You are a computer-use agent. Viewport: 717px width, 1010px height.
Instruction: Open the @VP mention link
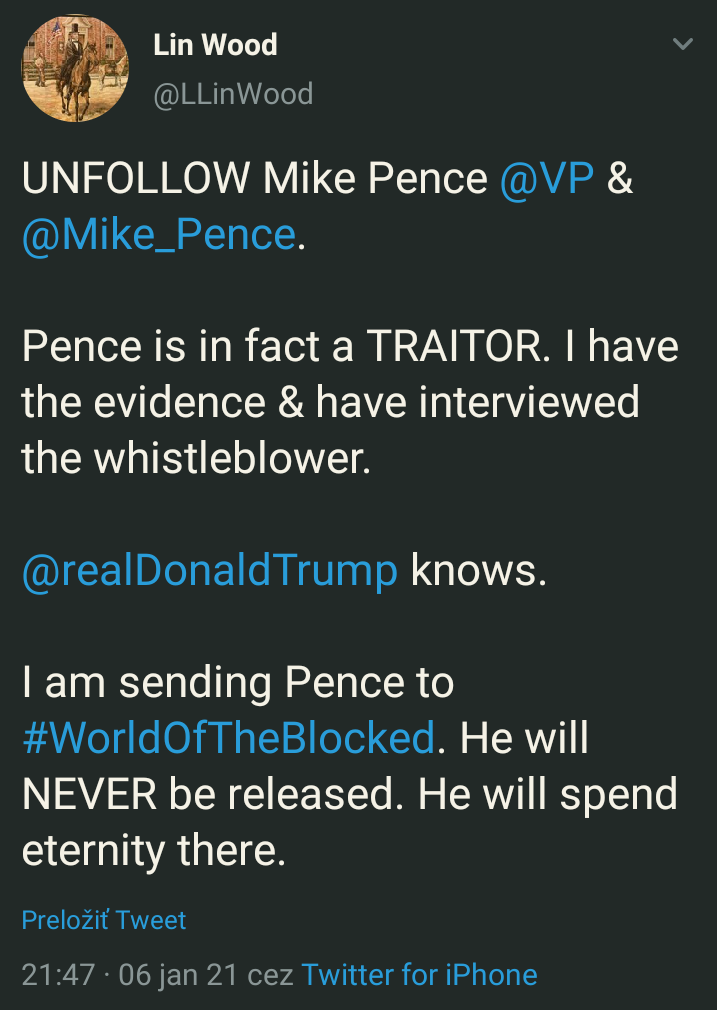[547, 178]
